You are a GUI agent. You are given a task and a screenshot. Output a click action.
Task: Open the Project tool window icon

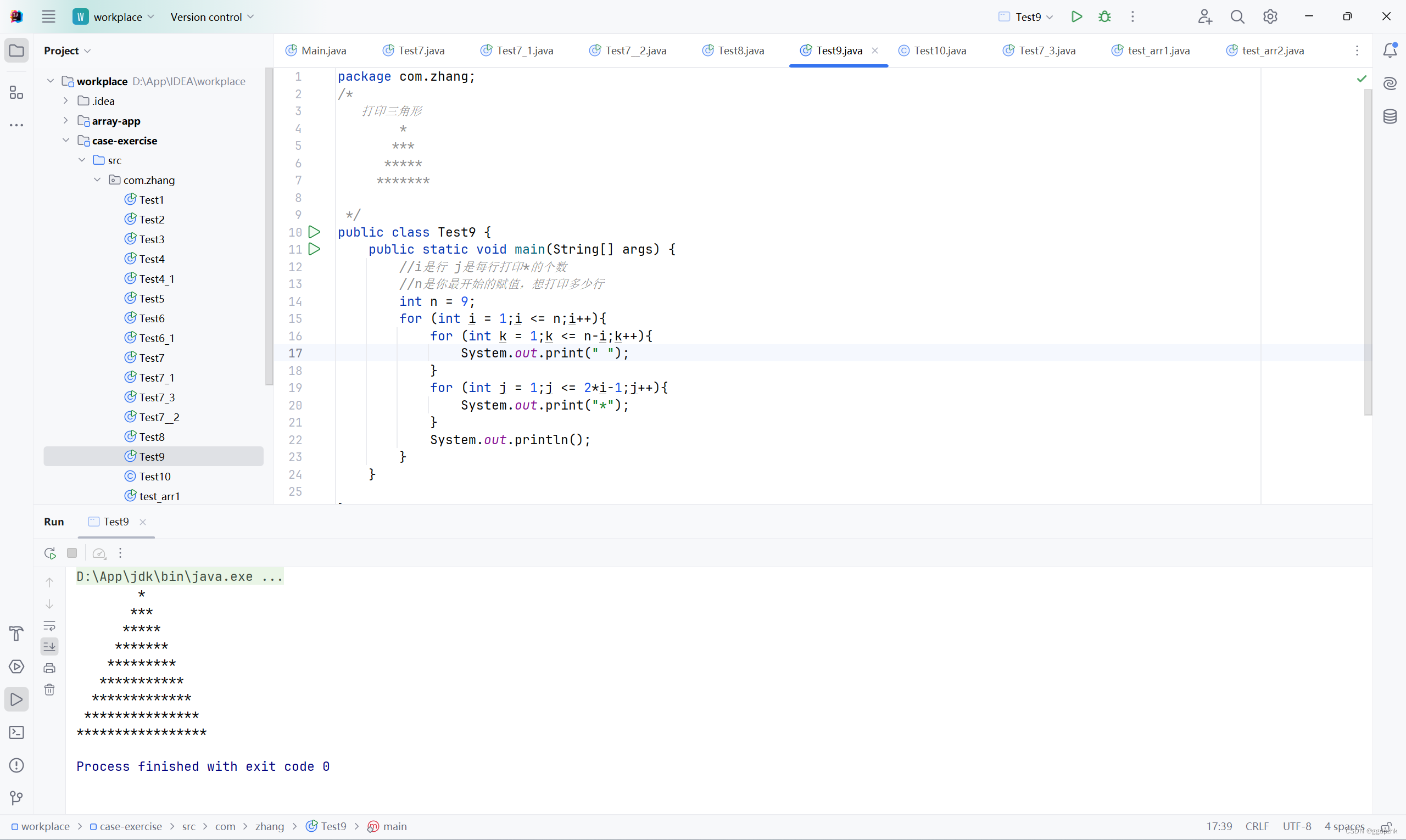(16, 51)
